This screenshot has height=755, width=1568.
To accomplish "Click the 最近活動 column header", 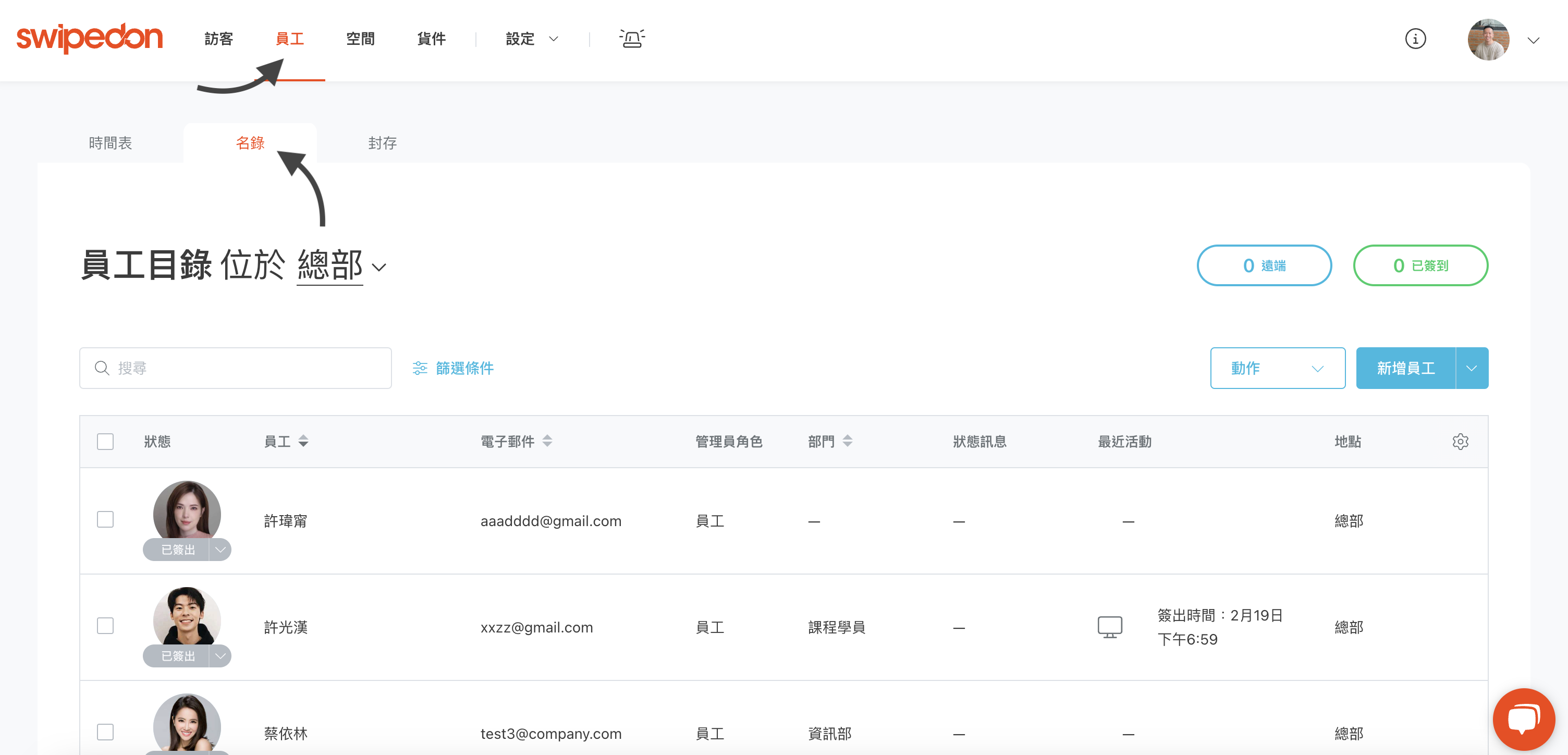I will point(1124,442).
